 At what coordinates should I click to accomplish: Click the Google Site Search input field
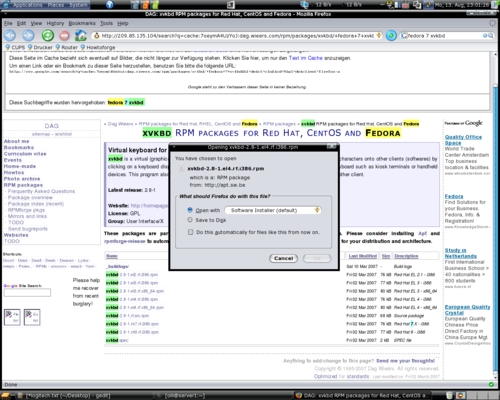[x=27, y=293]
